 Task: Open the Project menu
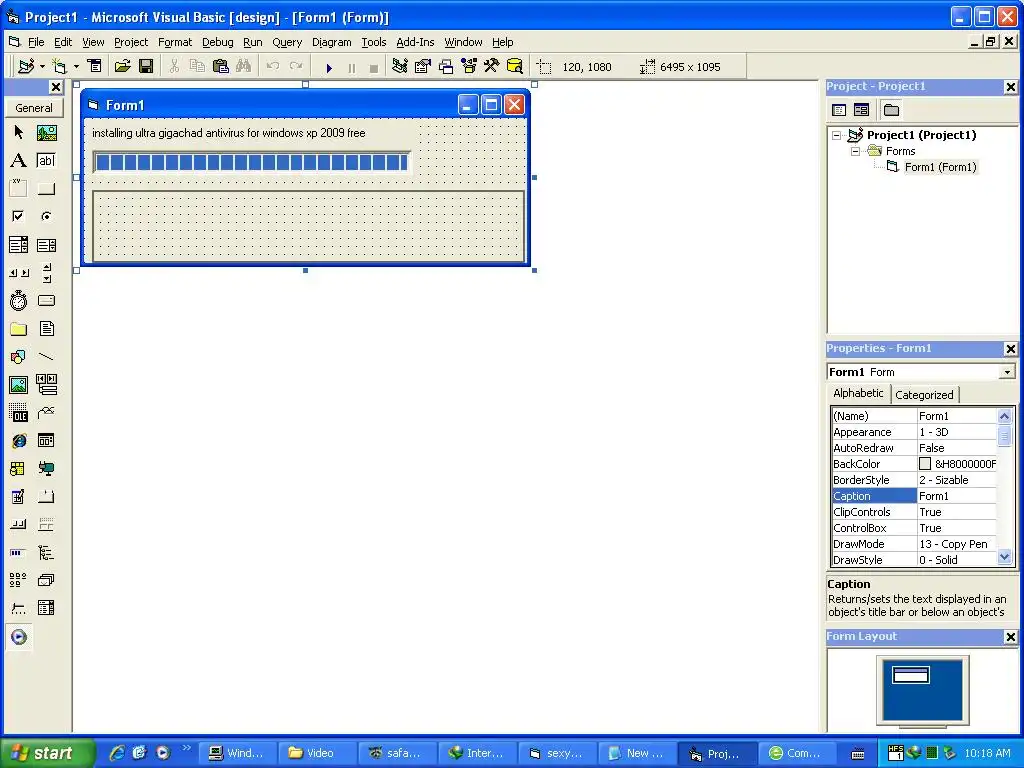coord(131,42)
